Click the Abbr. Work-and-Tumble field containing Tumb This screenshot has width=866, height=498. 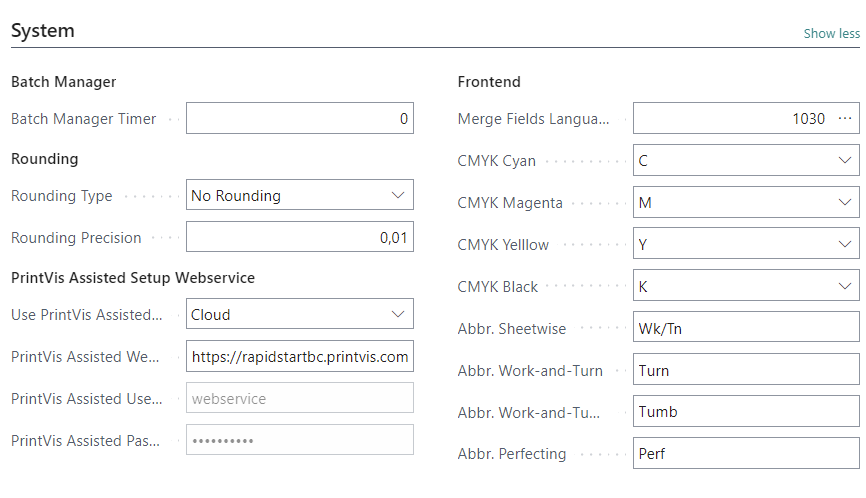click(x=746, y=411)
